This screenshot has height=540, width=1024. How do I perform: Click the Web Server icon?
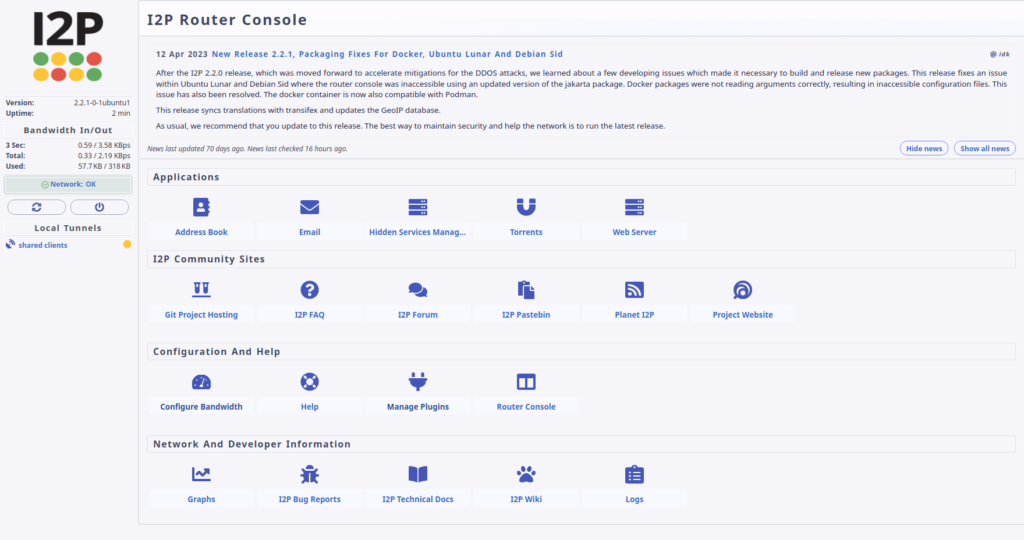click(634, 207)
